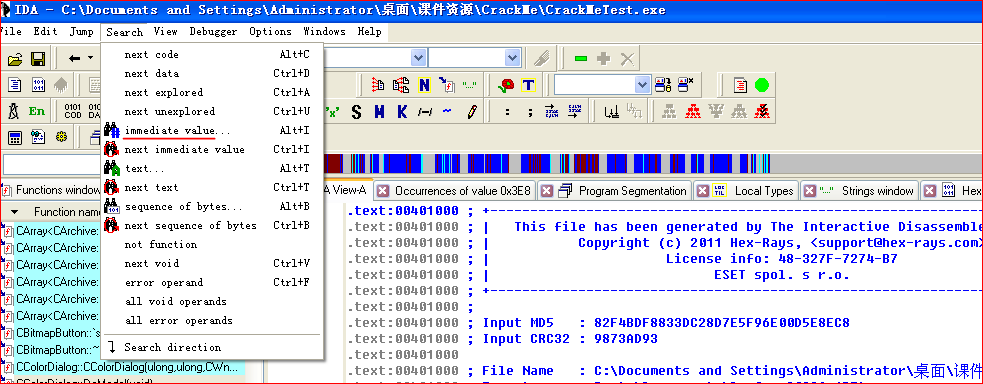Image resolution: width=983 pixels, height=384 pixels.
Task: Close the Occurrences of value 0x3E8 tab
Action: point(383,191)
